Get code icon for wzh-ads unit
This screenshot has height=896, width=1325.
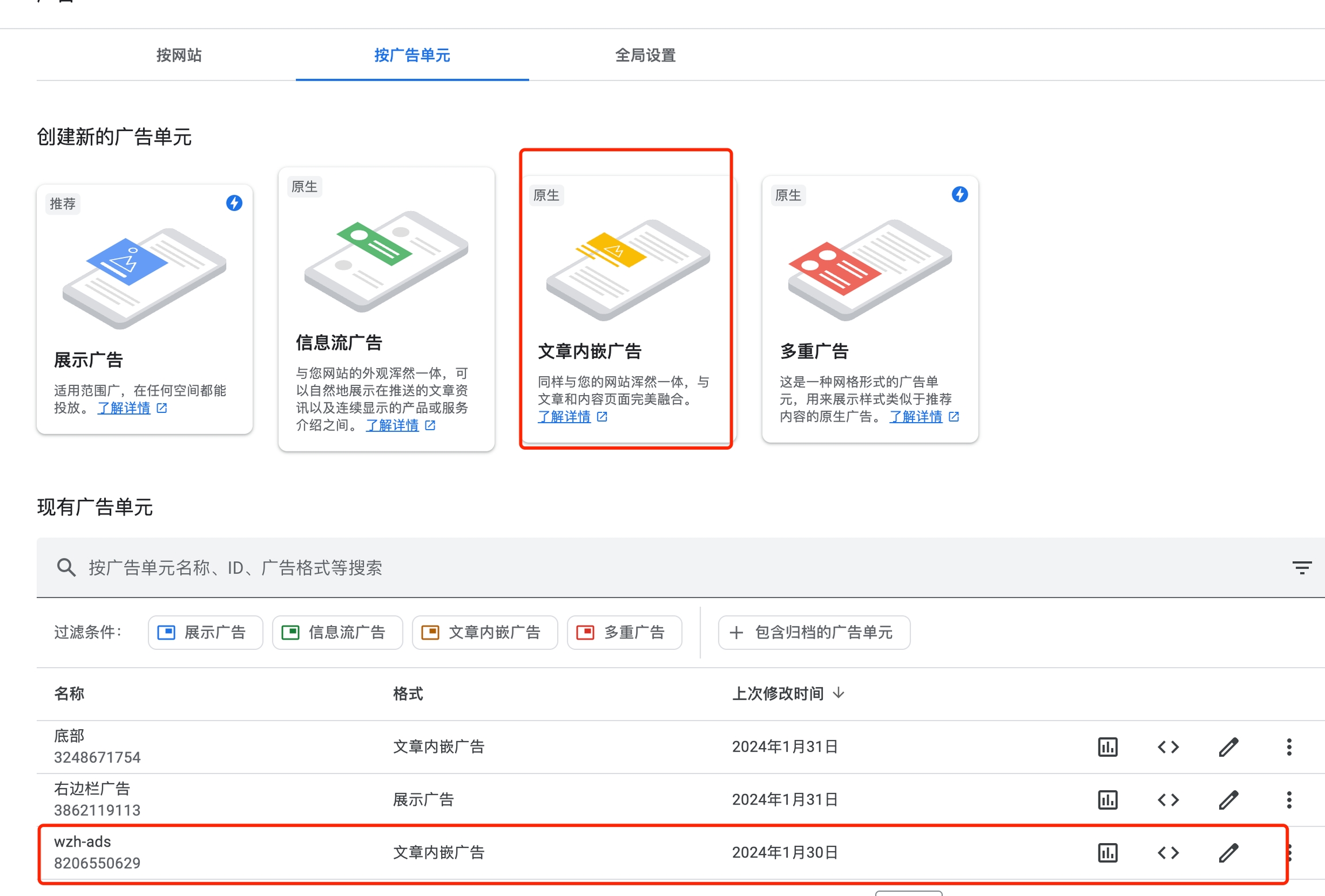pyautogui.click(x=1168, y=852)
